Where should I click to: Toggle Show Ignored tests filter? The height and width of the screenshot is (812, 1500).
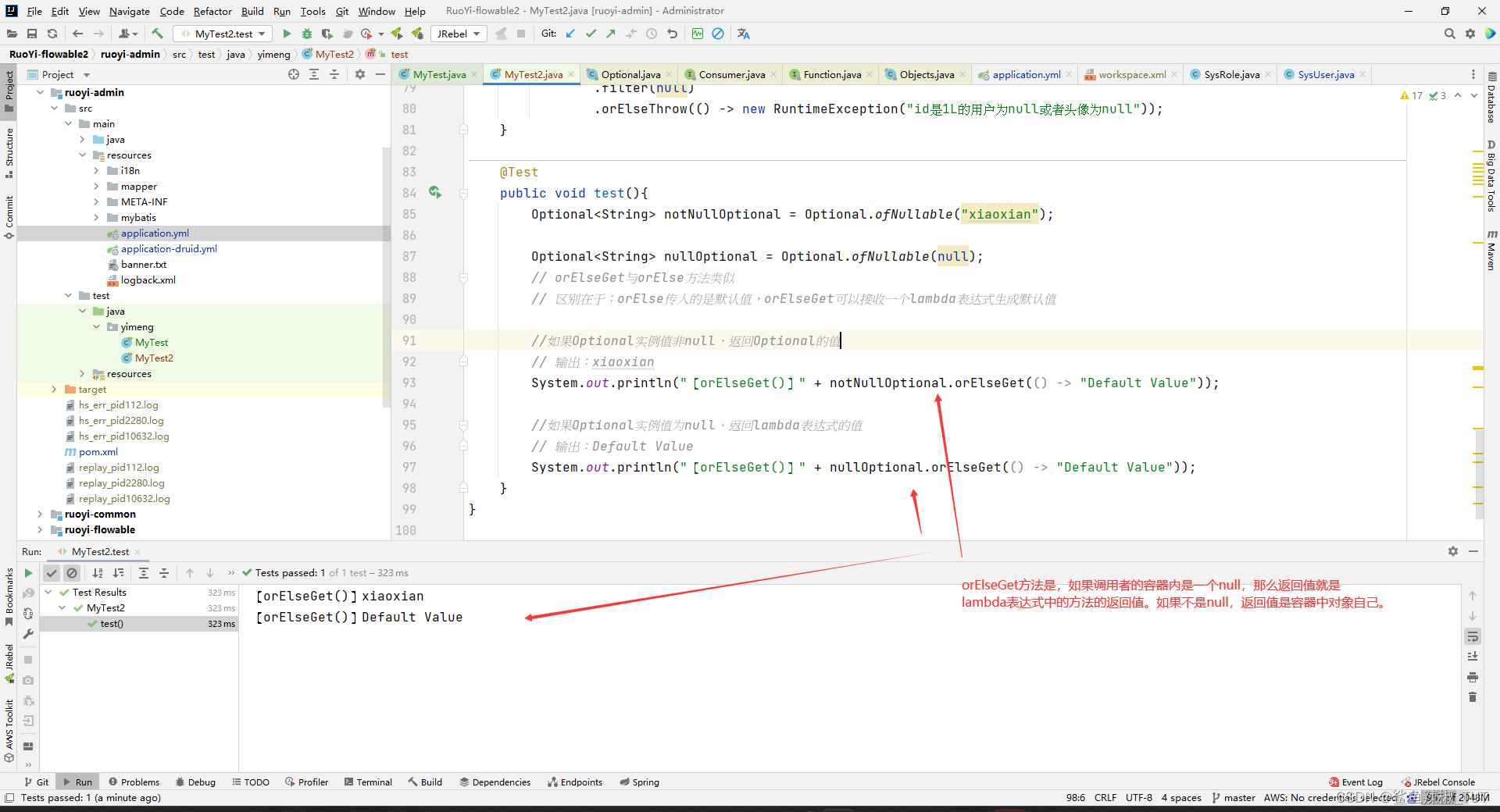pos(72,573)
